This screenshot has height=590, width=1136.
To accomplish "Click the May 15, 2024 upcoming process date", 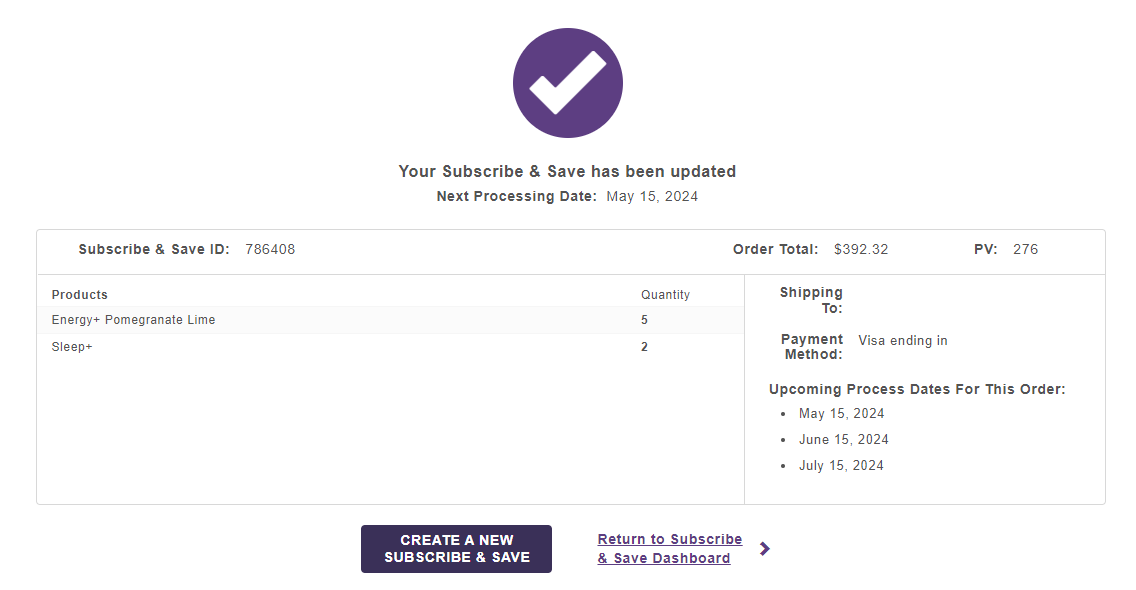I will tap(841, 413).
